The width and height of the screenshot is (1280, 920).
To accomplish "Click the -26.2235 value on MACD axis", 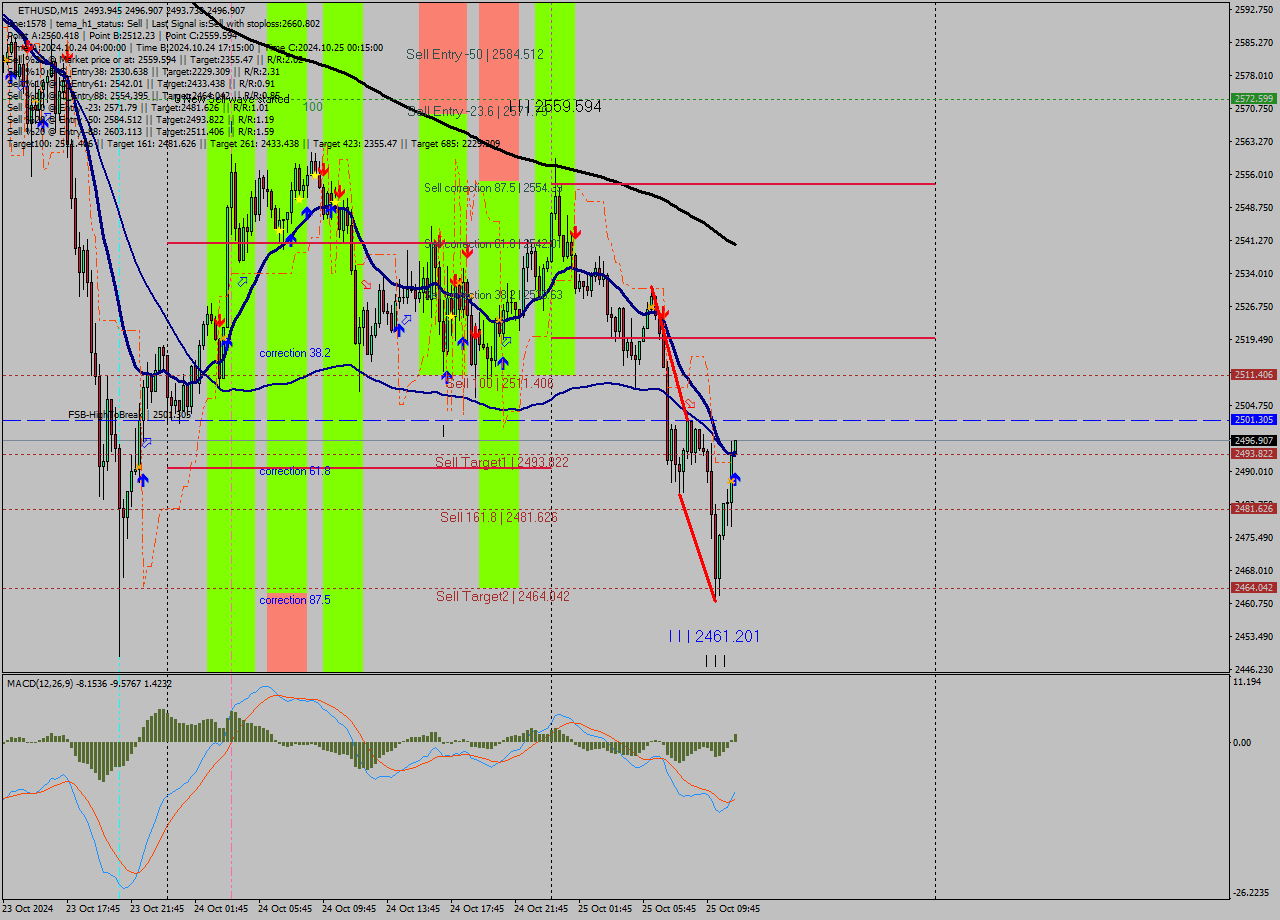I will (x=1251, y=893).
